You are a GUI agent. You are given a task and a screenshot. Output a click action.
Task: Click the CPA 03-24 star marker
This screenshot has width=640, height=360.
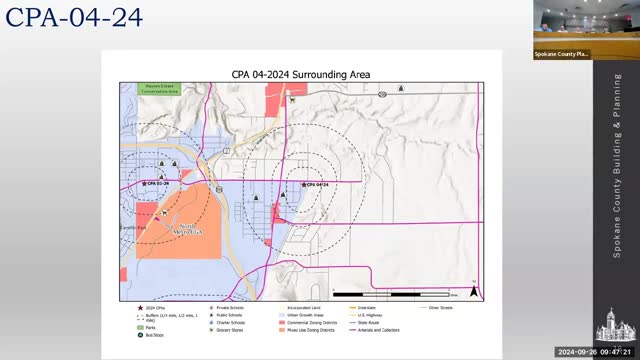pyautogui.click(x=144, y=184)
